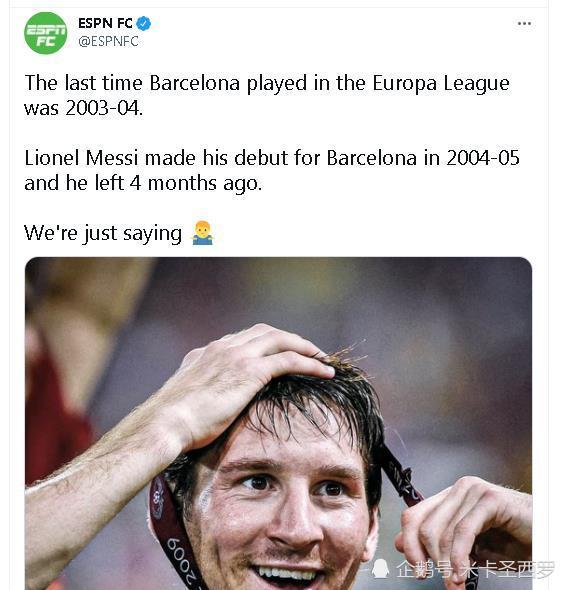Open the @ESPNFC handle link
The width and height of the screenshot is (569, 590).
click(108, 41)
